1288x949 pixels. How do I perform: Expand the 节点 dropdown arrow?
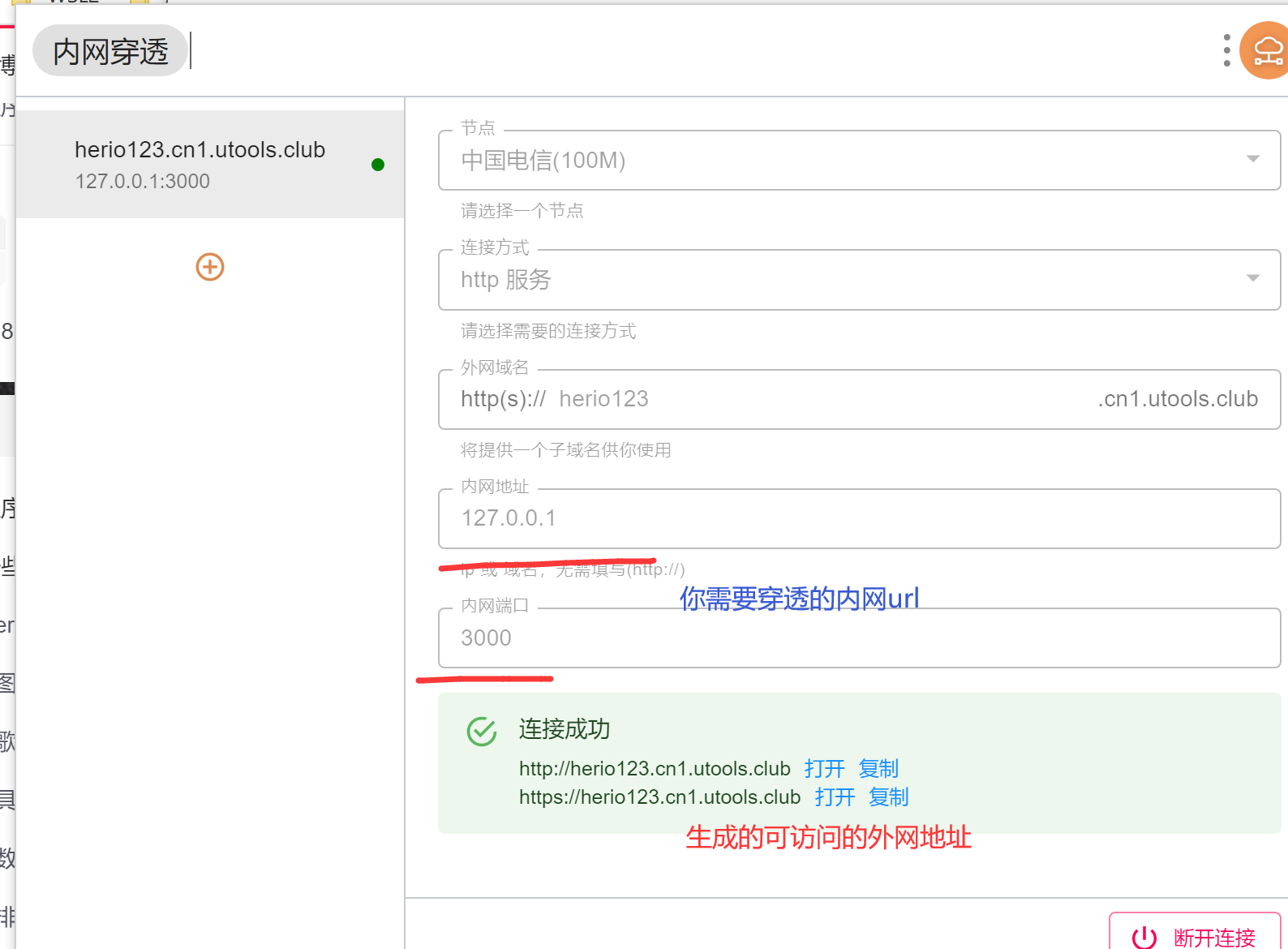click(1253, 159)
